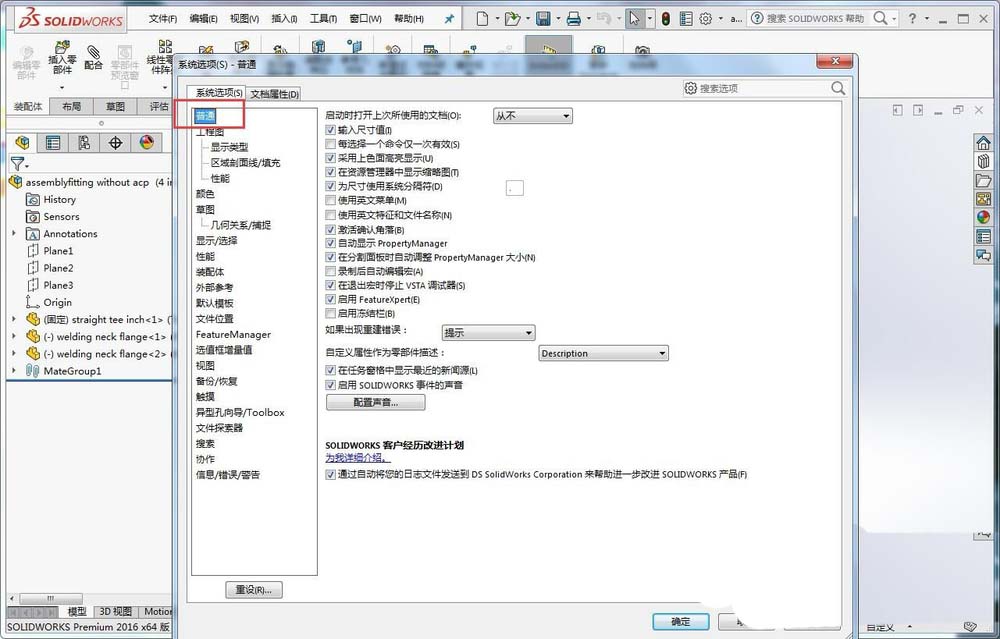
Task: Select 颜色 in options list
Action: pyautogui.click(x=205, y=194)
